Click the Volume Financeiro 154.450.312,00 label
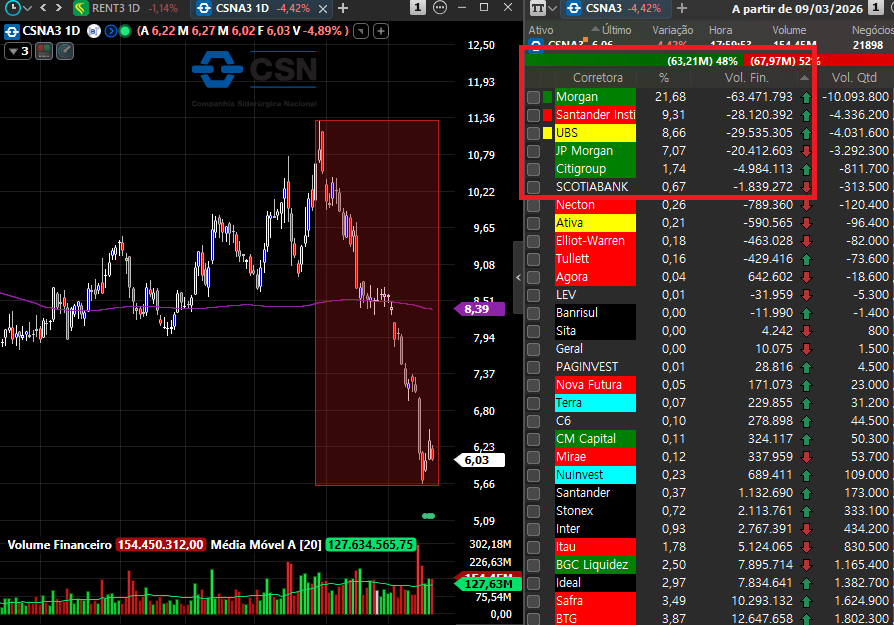Viewport: 894px width, 625px height. coord(105,545)
